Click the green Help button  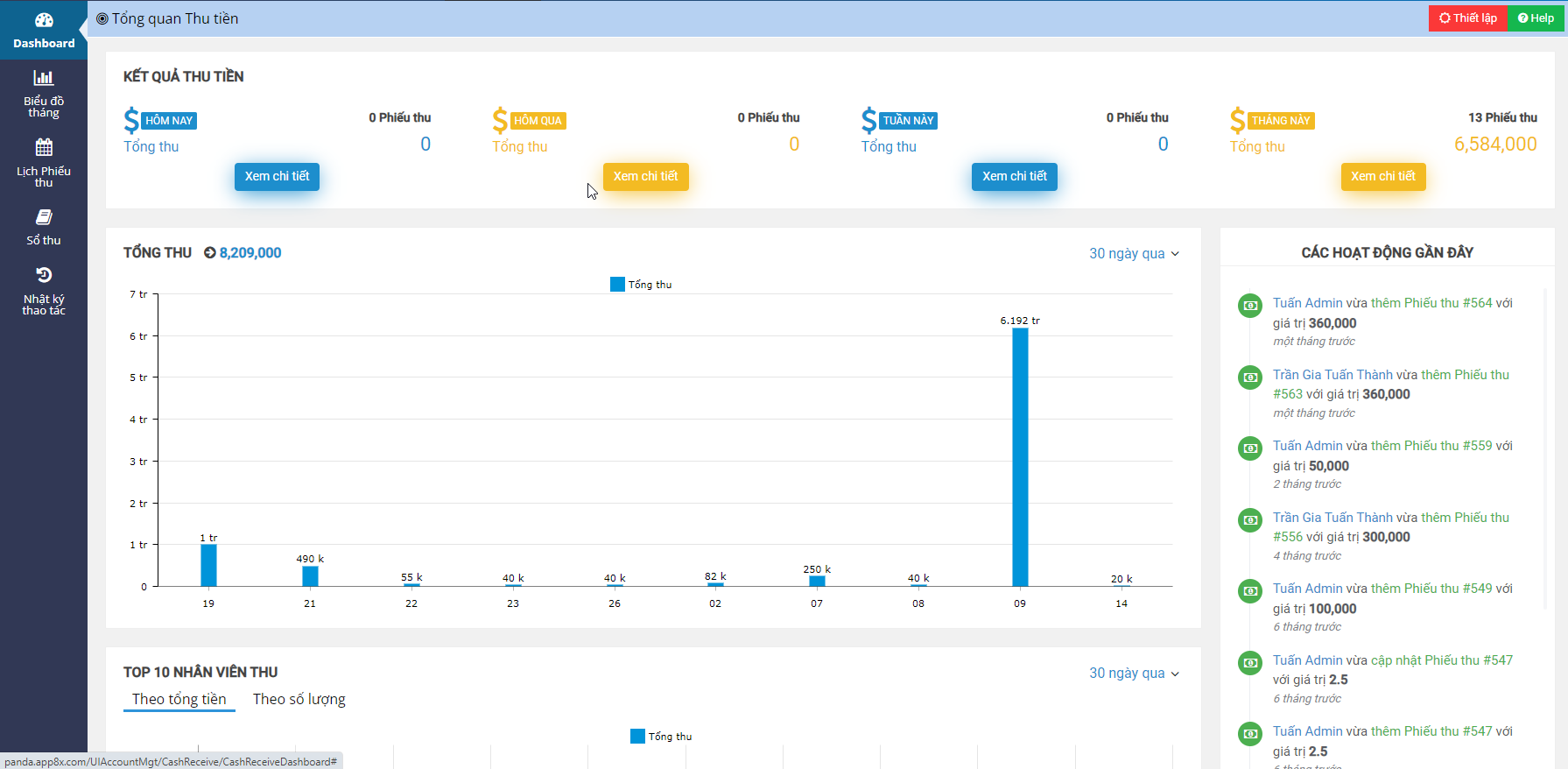pos(1536,18)
